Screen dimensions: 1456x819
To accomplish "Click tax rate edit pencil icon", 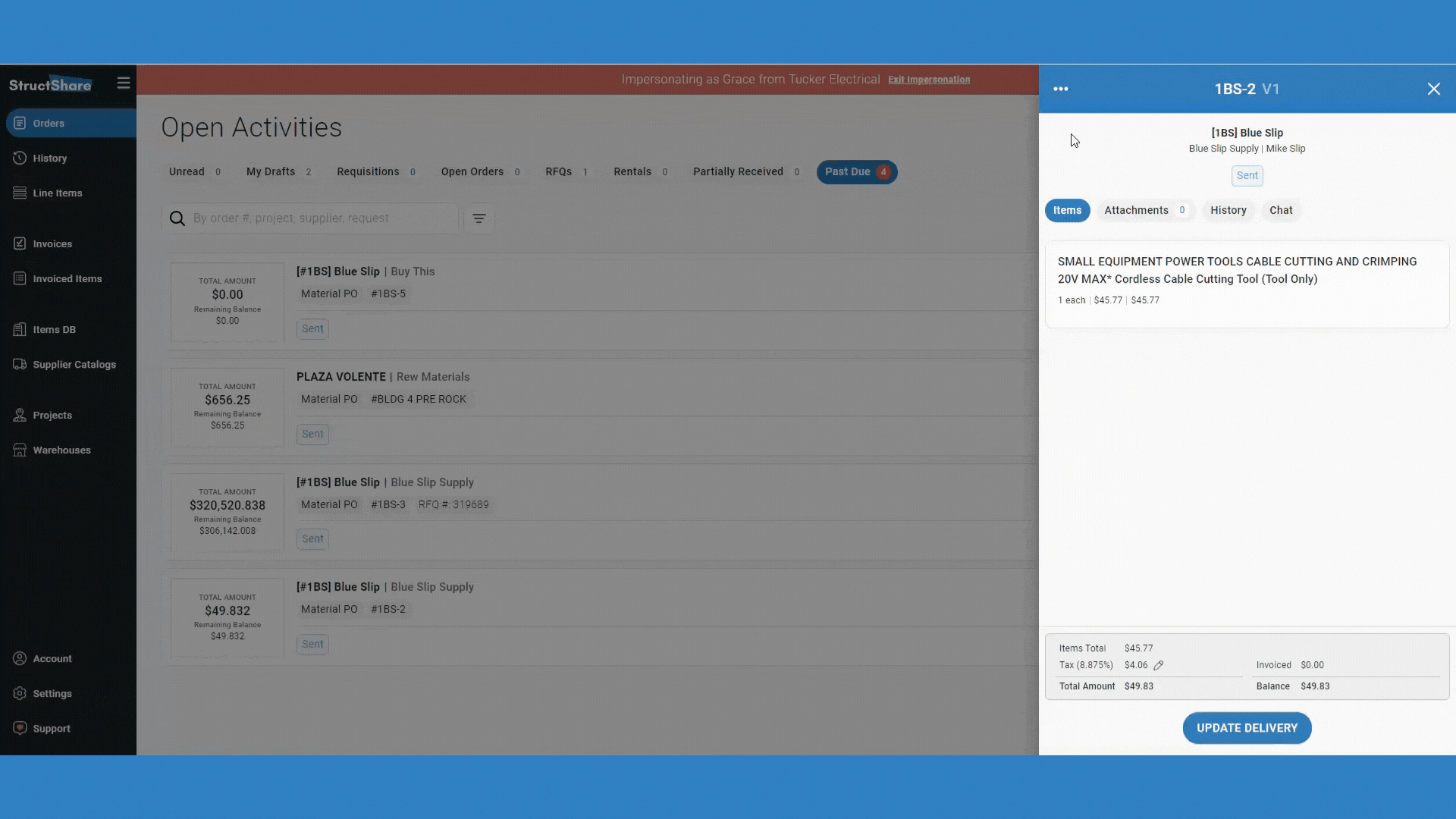I will point(1159,666).
